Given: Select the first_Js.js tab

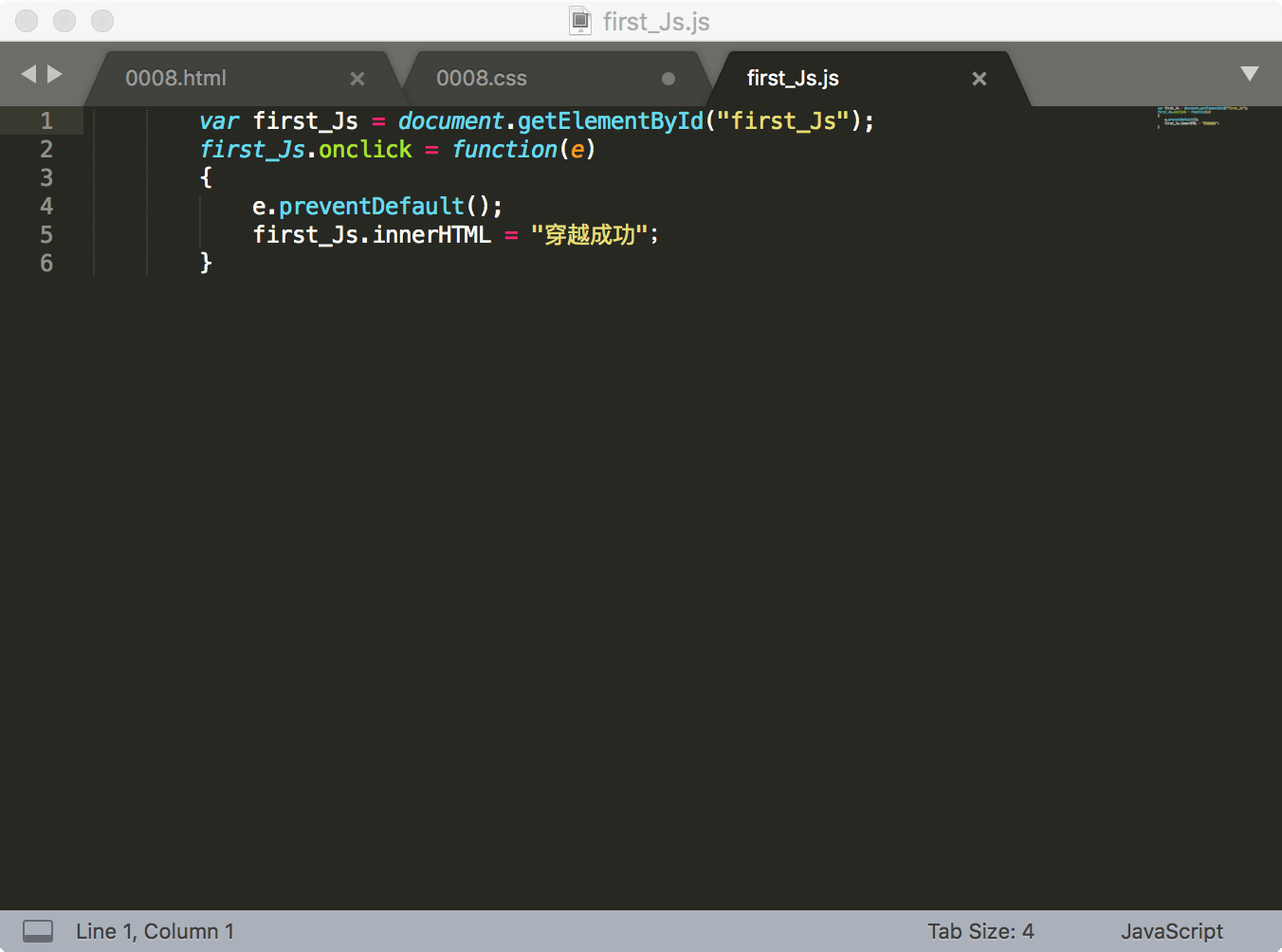Looking at the screenshot, I should pyautogui.click(x=793, y=79).
